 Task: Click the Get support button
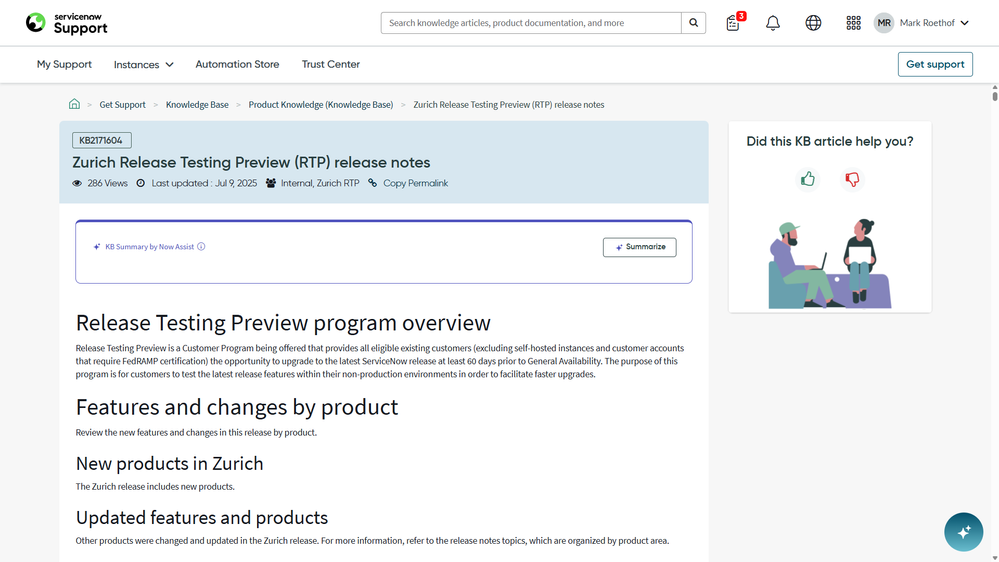pos(935,64)
